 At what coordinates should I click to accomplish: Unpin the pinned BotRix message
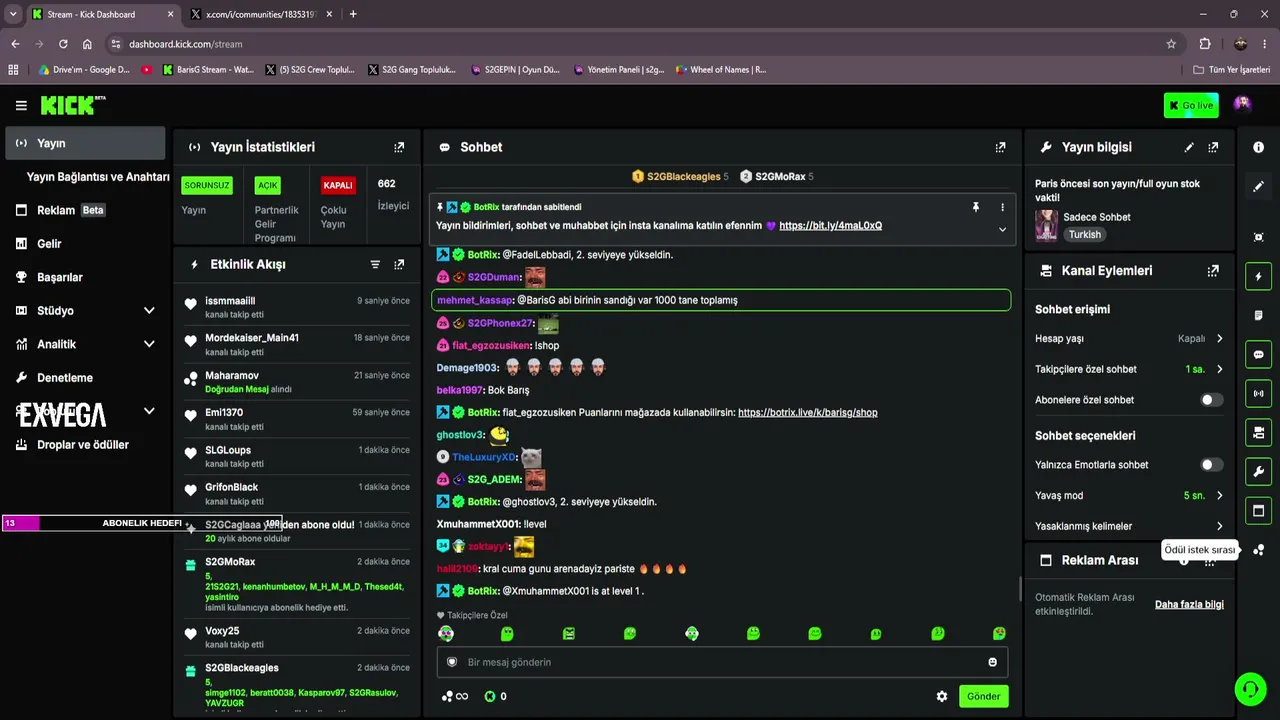976,207
